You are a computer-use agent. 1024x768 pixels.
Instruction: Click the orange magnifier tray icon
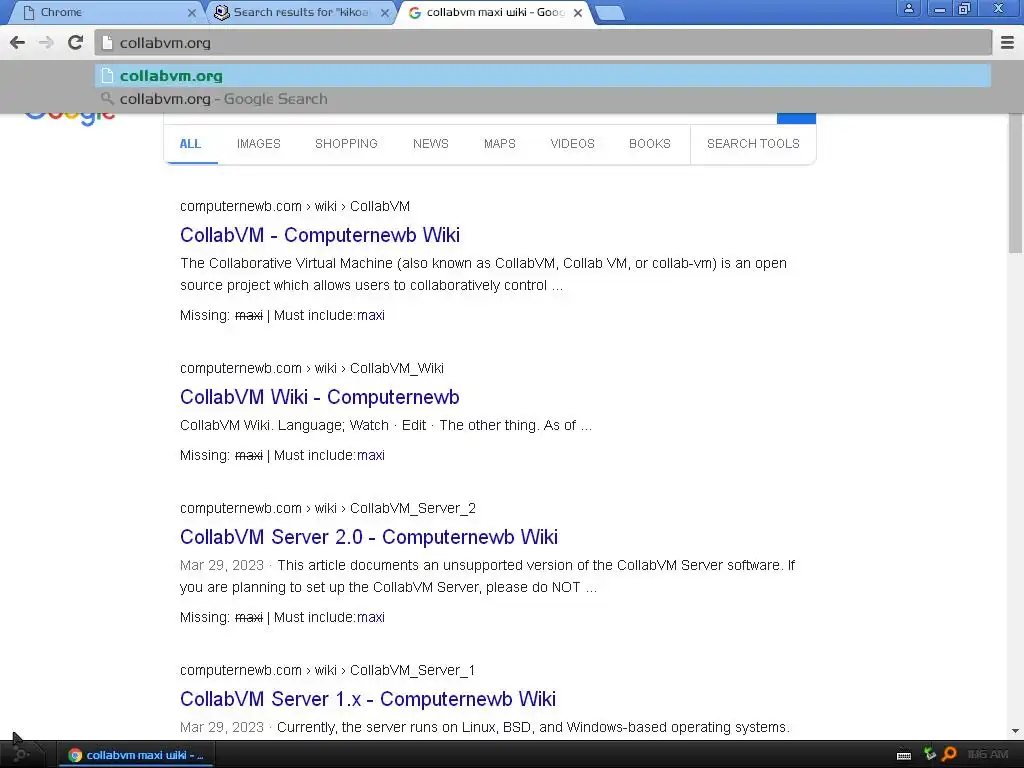pos(950,754)
